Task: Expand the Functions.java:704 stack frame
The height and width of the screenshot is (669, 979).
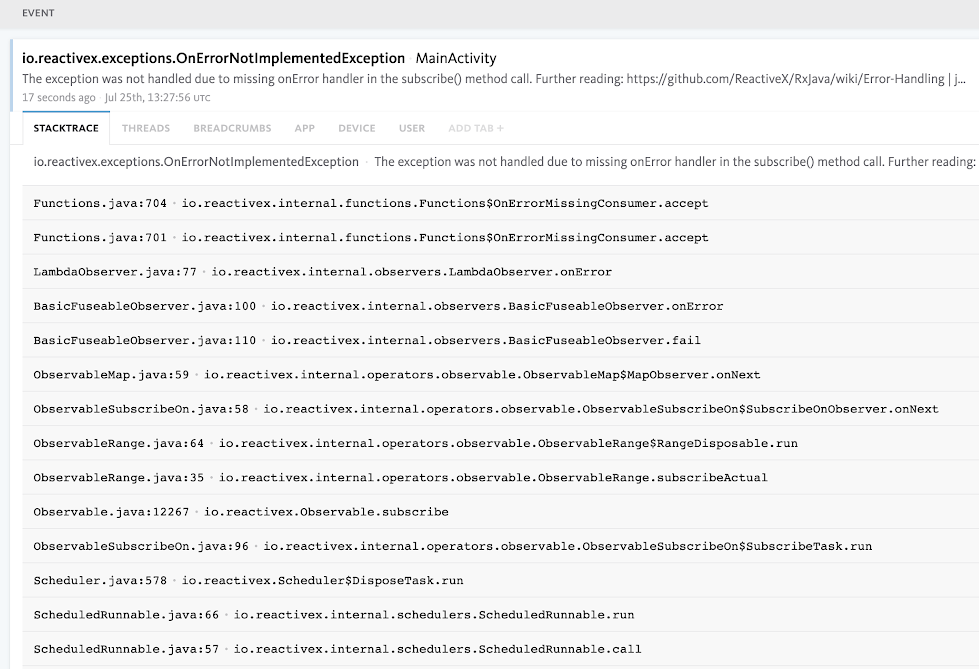Action: (x=501, y=203)
